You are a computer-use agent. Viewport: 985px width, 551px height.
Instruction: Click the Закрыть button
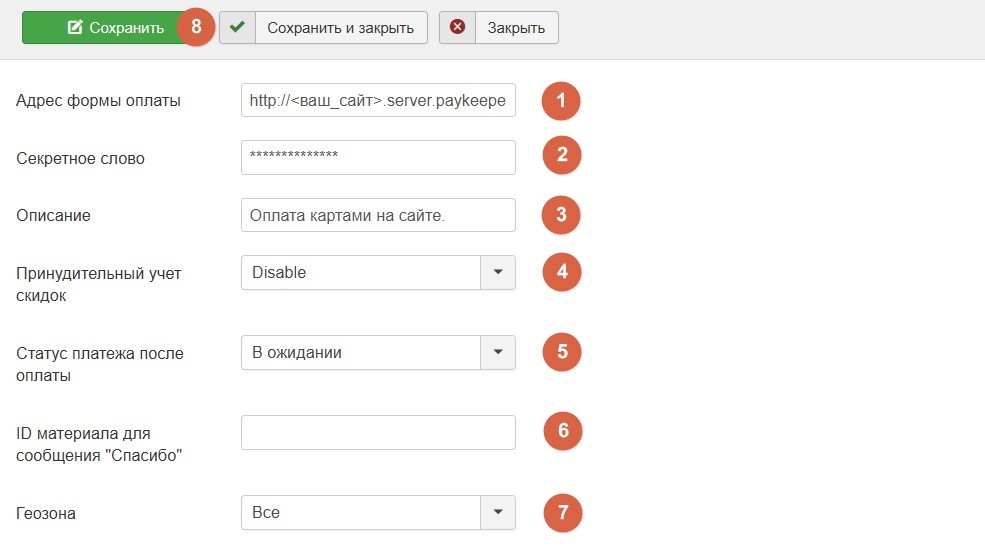pos(516,28)
